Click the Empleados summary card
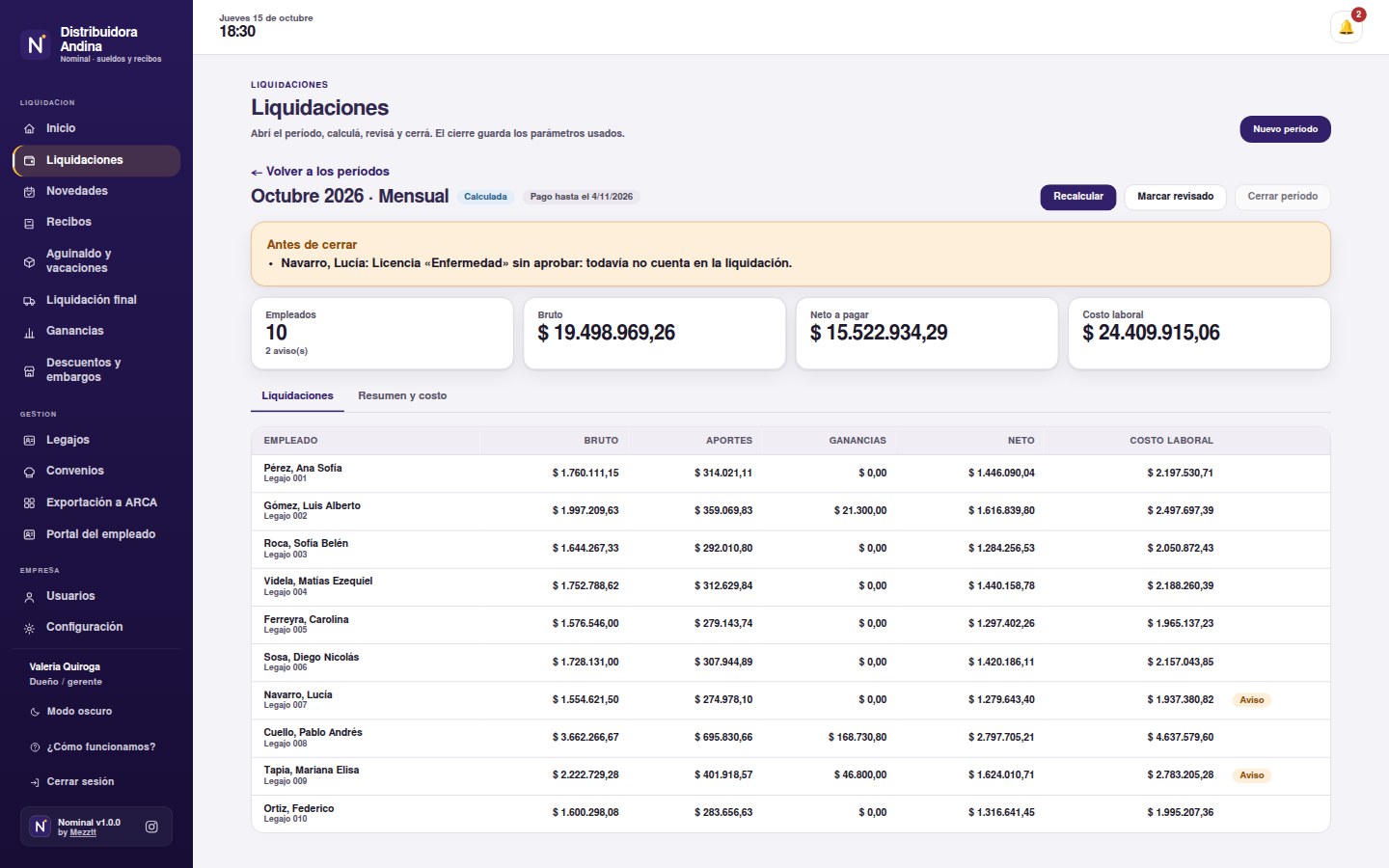This screenshot has height=868, width=1389. click(x=382, y=333)
